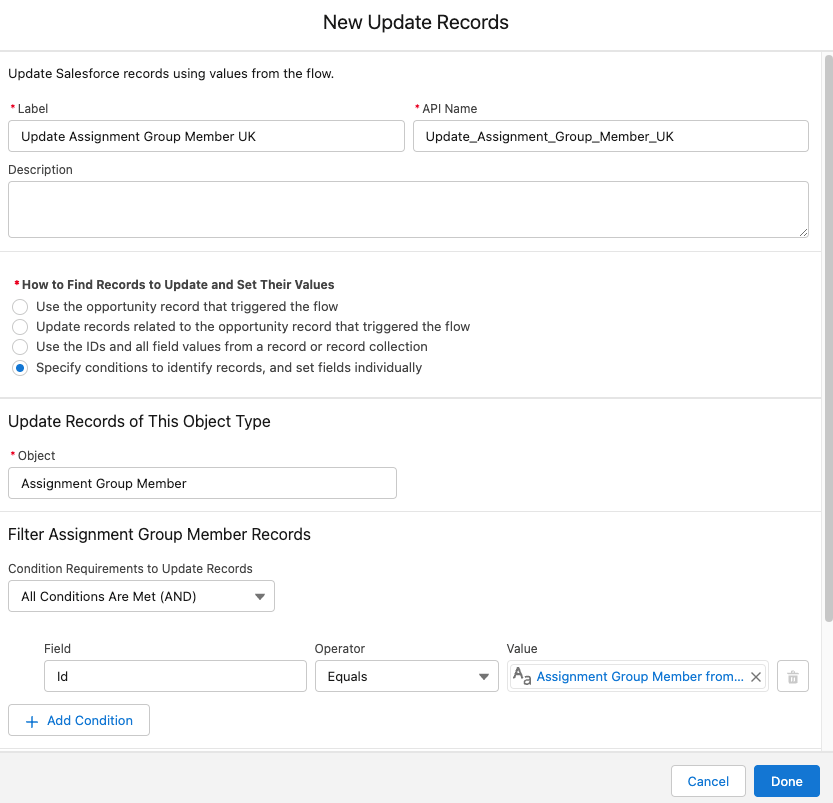Delete the Id condition with trash icon
This screenshot has width=833, height=803.
pos(793,677)
